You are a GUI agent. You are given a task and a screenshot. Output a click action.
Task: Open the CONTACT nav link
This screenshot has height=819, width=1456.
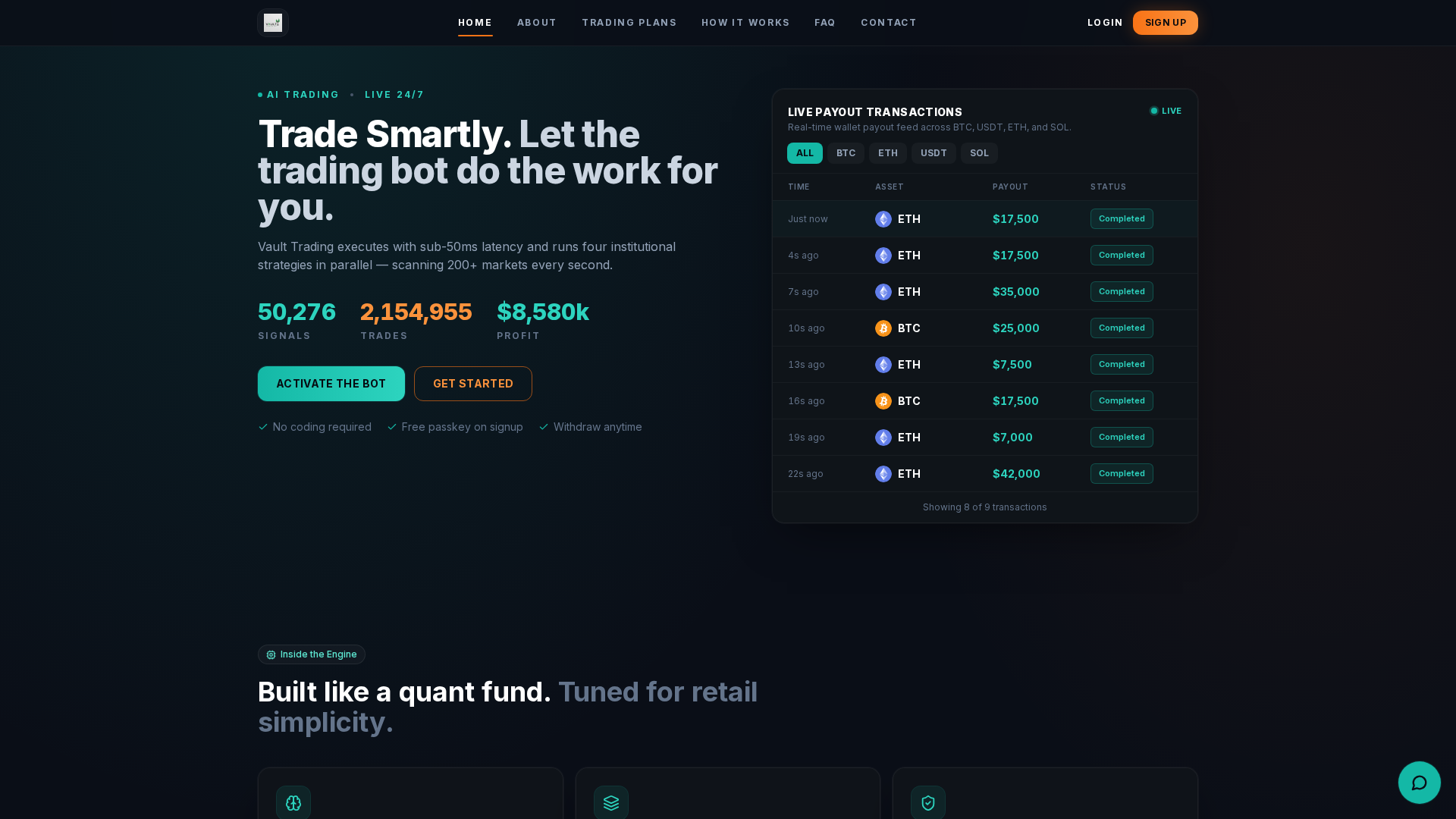coord(889,23)
